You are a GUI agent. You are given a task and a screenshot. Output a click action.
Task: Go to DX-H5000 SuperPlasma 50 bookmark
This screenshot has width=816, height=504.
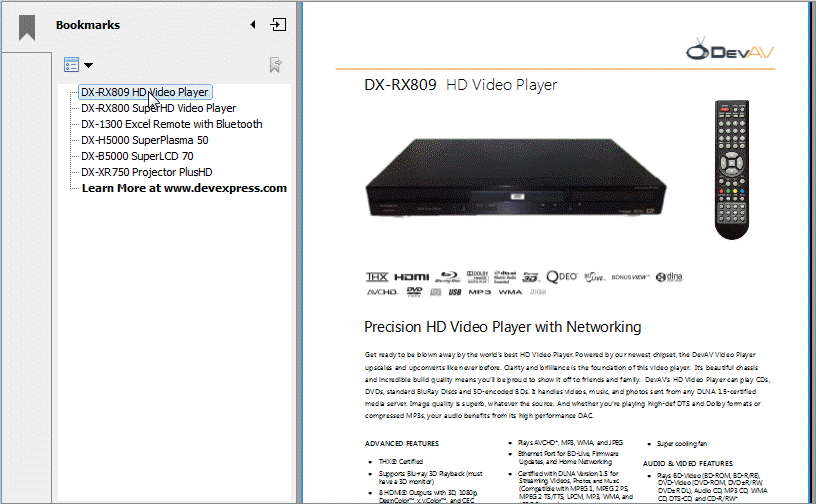(144, 140)
